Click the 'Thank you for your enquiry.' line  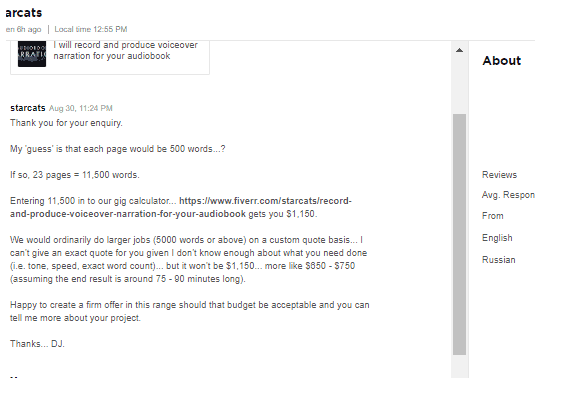tap(66, 123)
